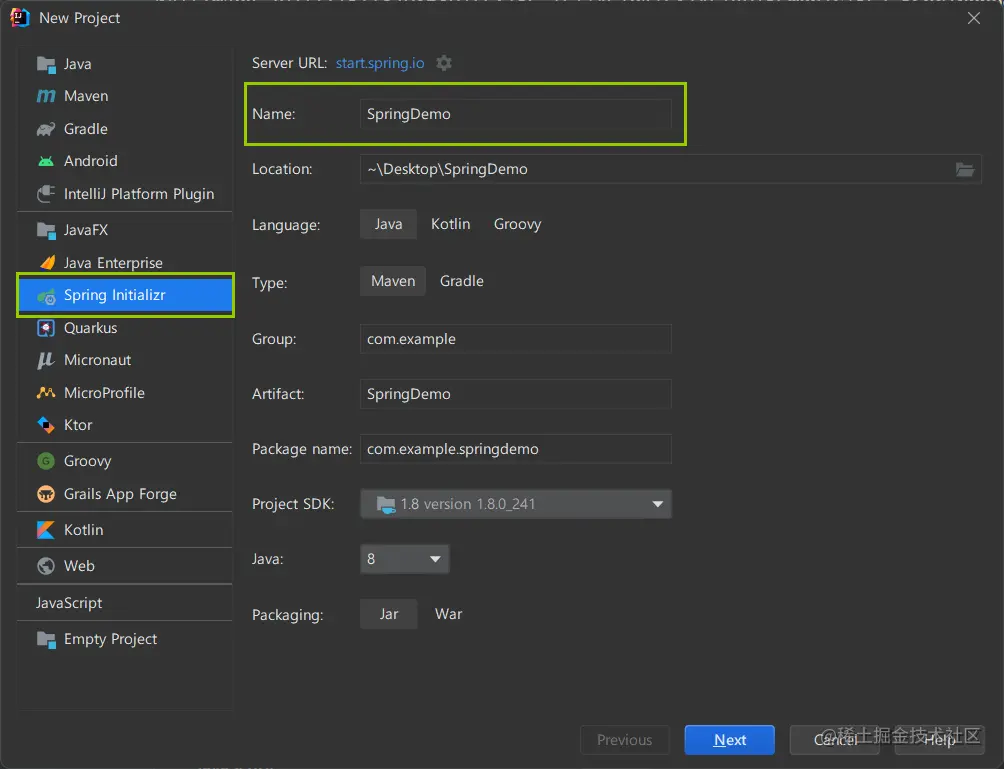Pick the Kotlin K icon in sidebar

point(46,530)
